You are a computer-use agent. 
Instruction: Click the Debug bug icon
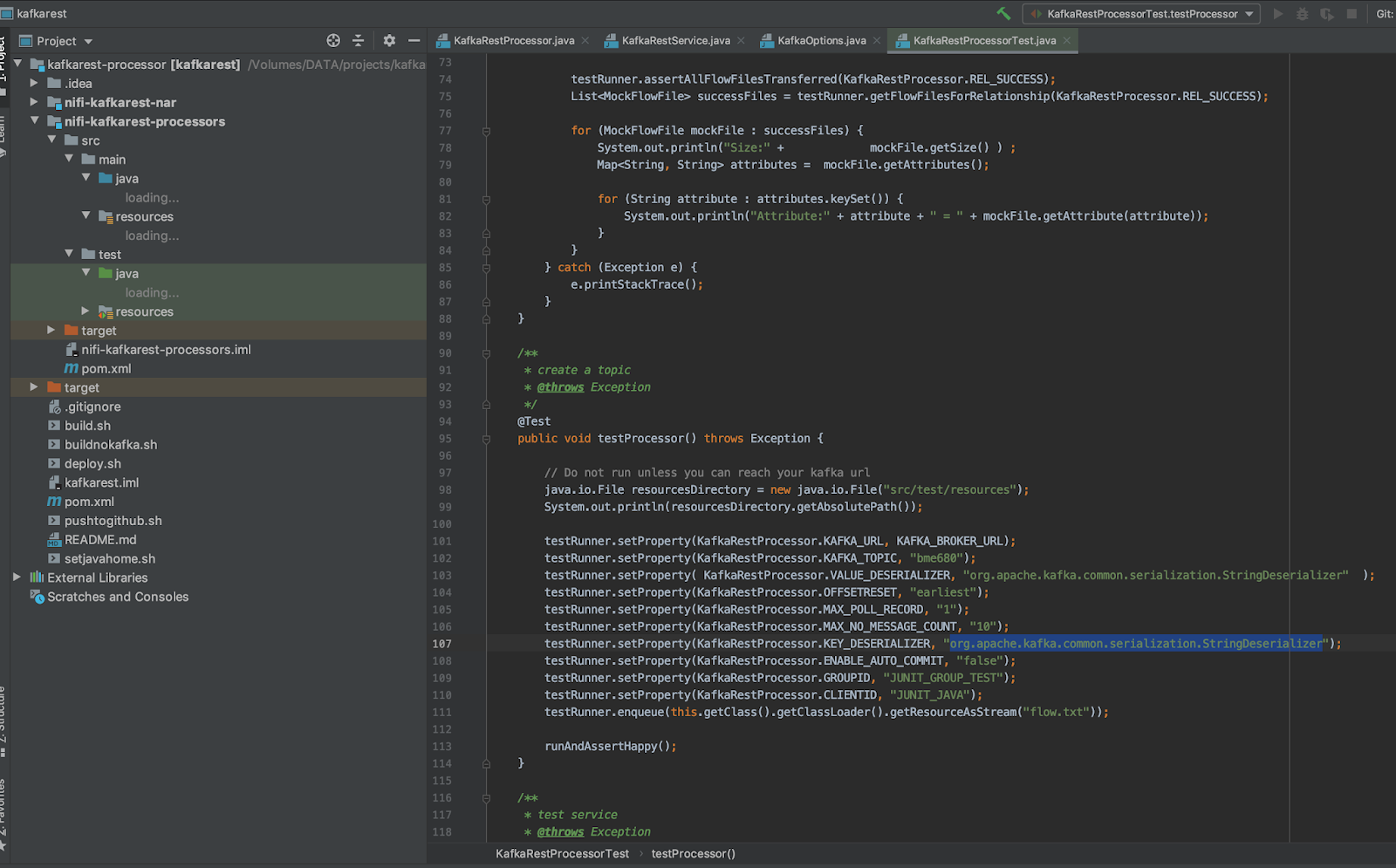click(x=1303, y=14)
